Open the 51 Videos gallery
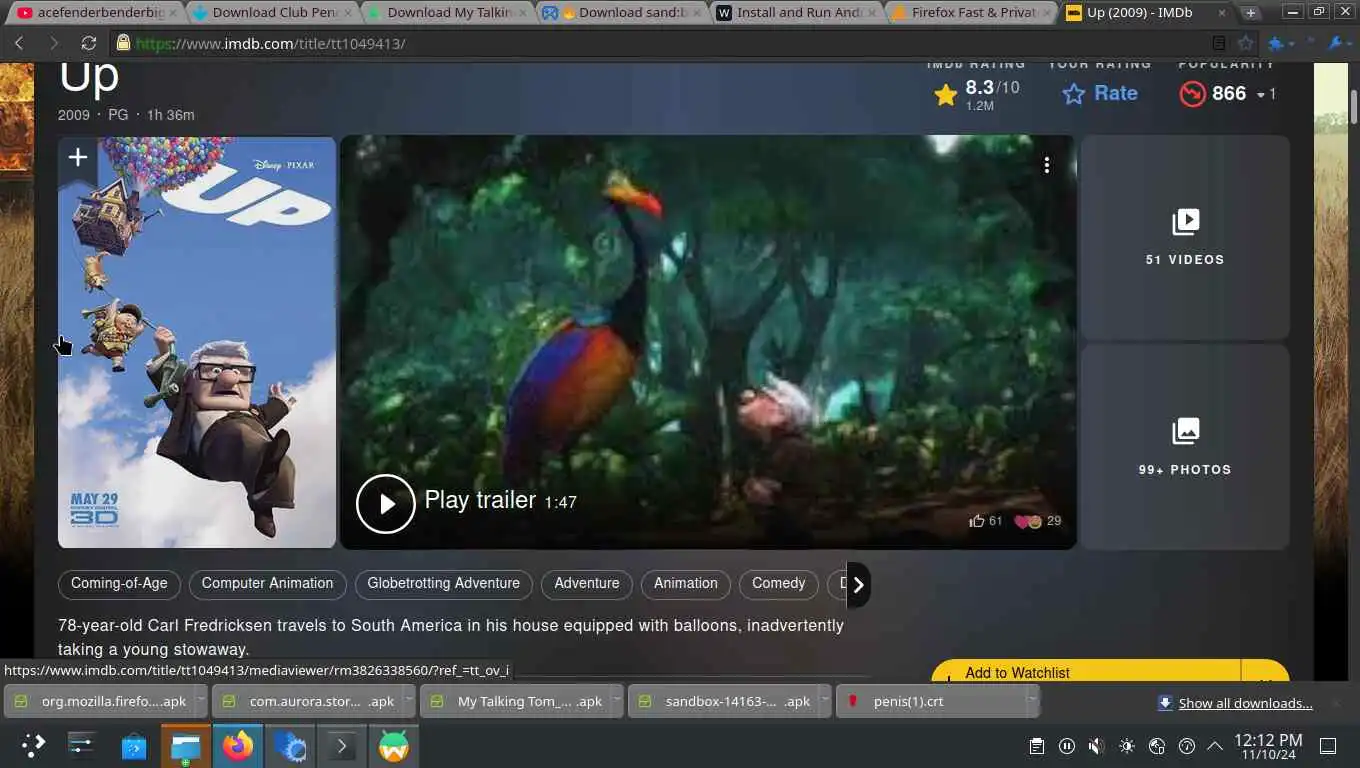1360x768 pixels. 1185,238
